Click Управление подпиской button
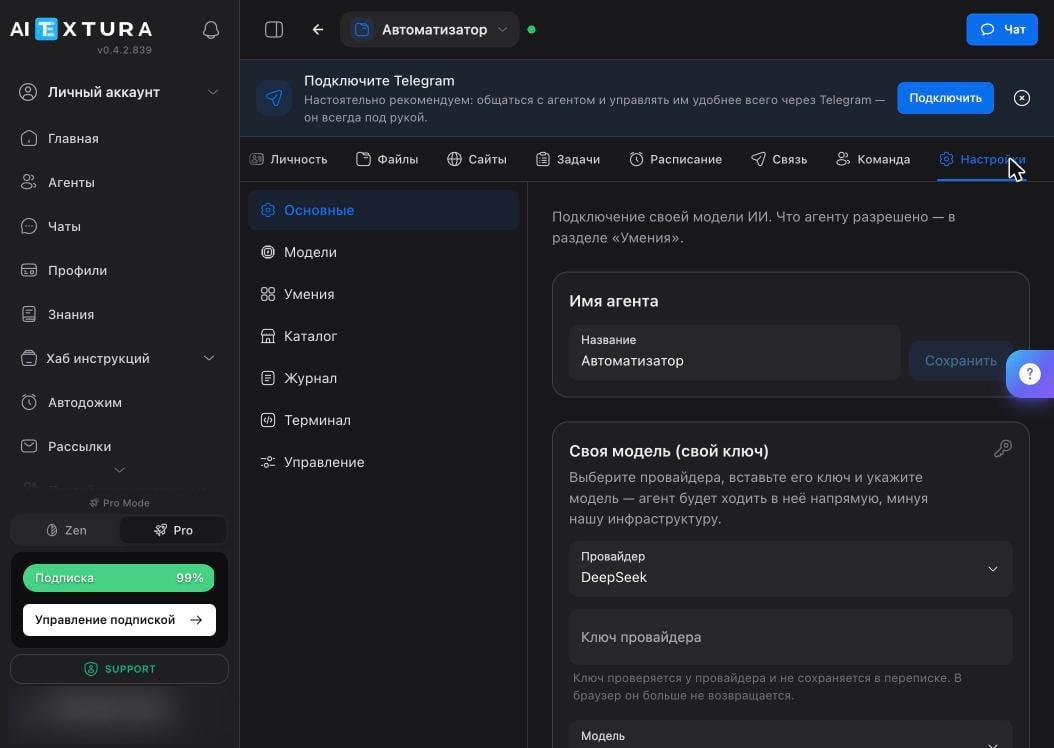Viewport: 1054px width, 748px height. point(119,620)
